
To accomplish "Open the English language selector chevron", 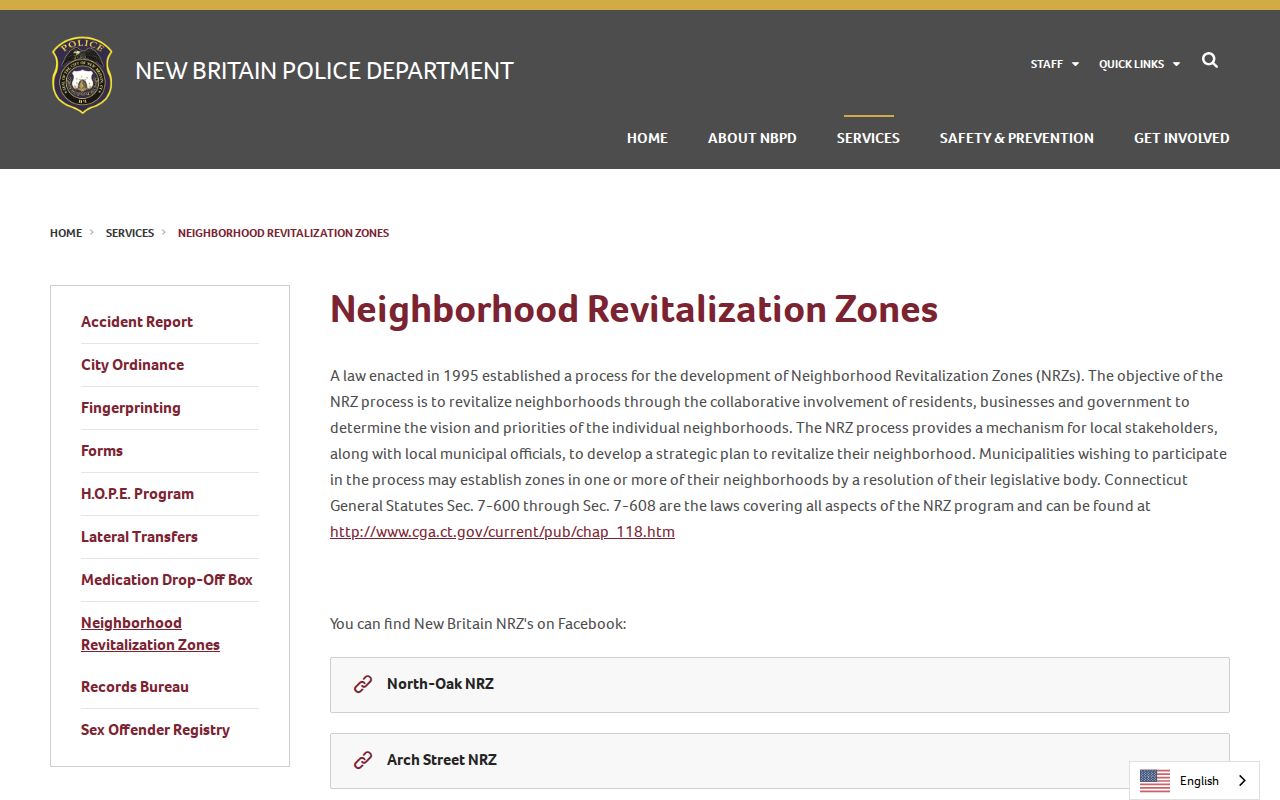I will coord(1242,781).
